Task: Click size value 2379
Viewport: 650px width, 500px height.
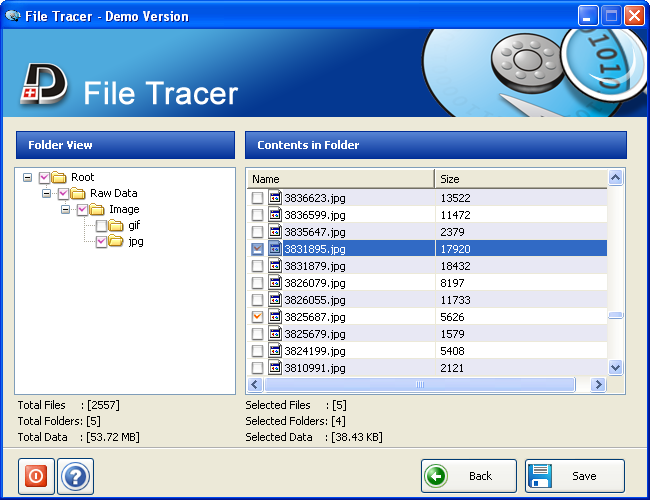Action: click(452, 232)
